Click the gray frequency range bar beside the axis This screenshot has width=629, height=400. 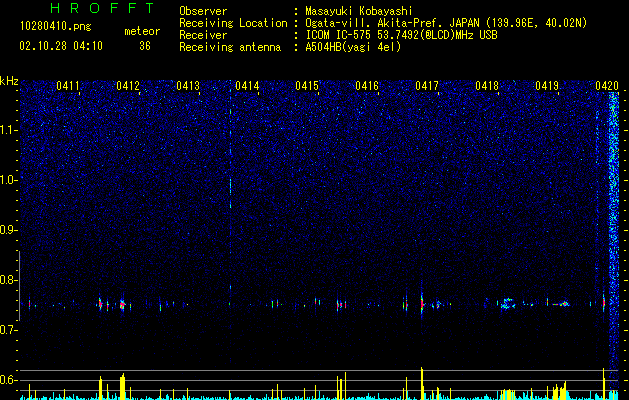tap(19, 286)
